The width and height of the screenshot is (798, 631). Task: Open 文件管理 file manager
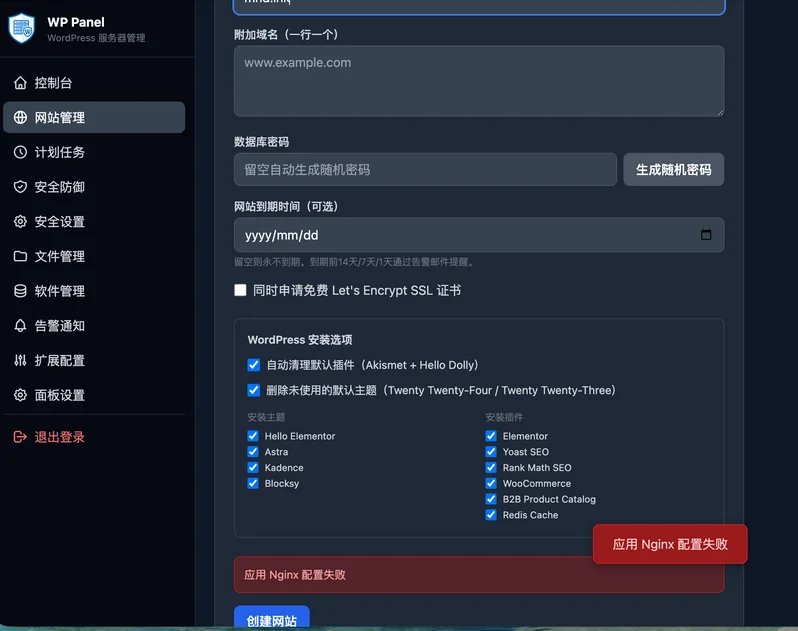click(x=94, y=256)
